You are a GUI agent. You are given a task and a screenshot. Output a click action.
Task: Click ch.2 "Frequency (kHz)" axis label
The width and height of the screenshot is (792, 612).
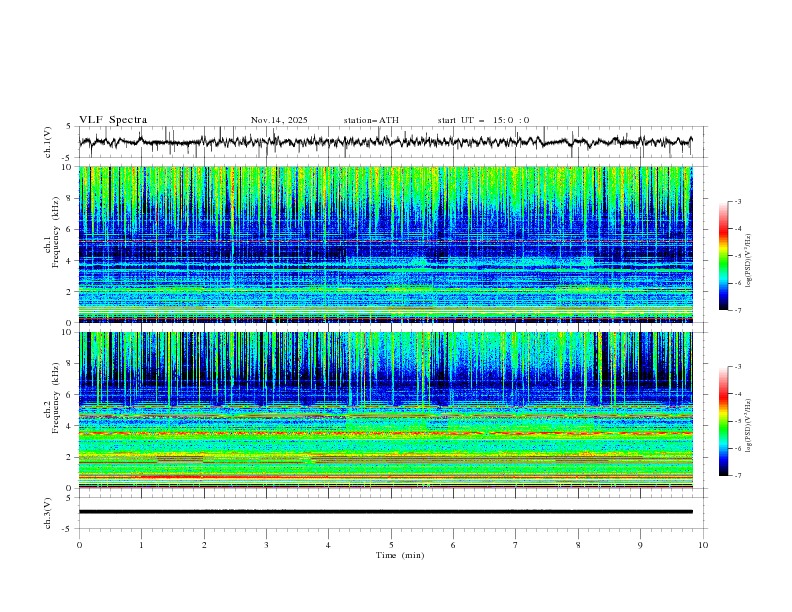click(x=55, y=398)
